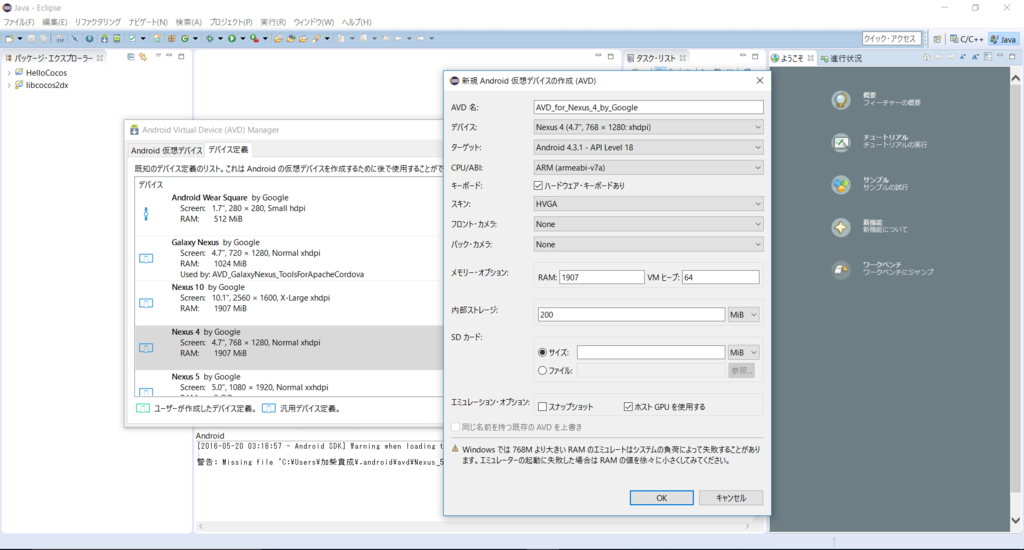Click the Samples icon on Welcome page

[x=841, y=184]
